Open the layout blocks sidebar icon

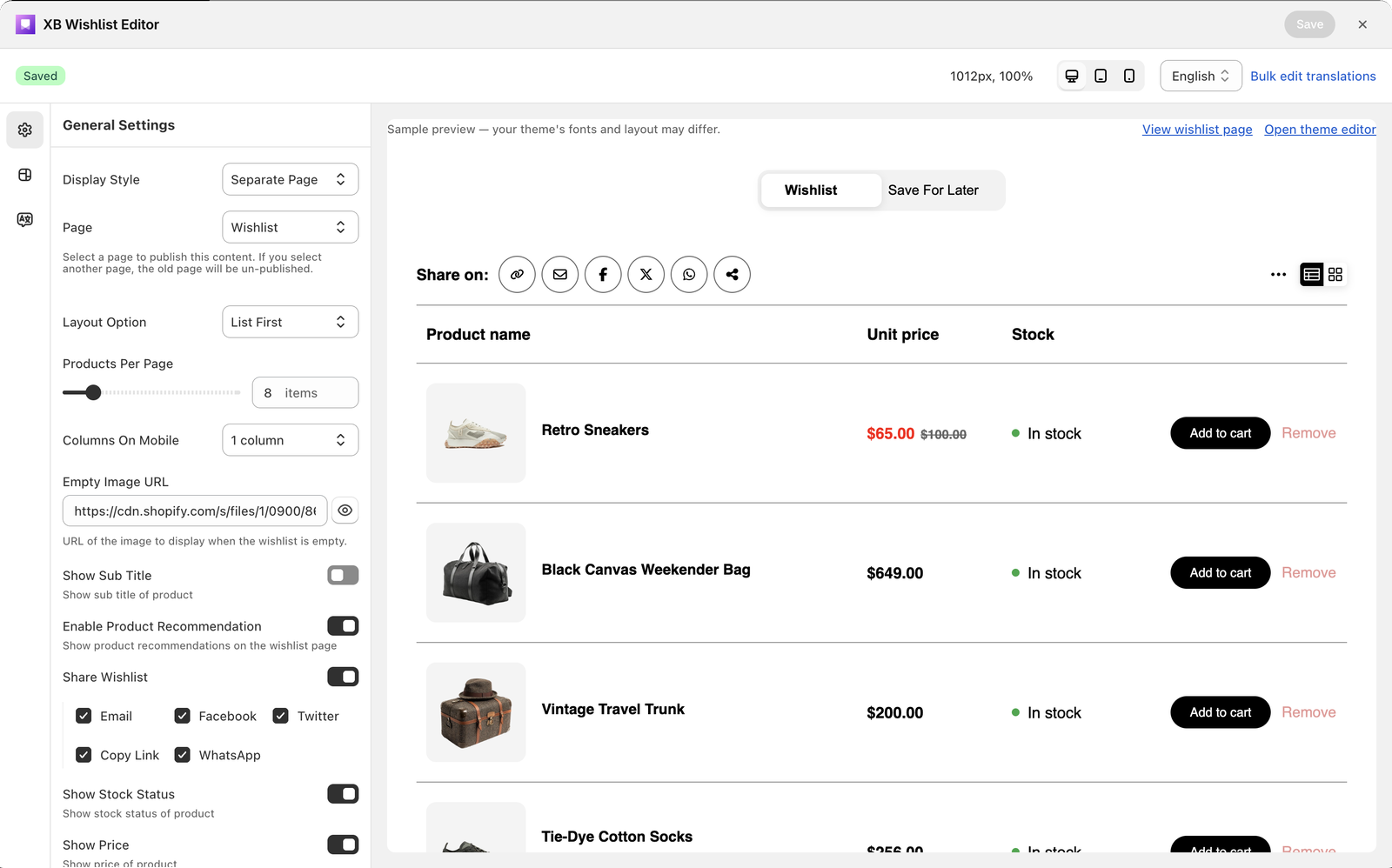[x=25, y=175]
